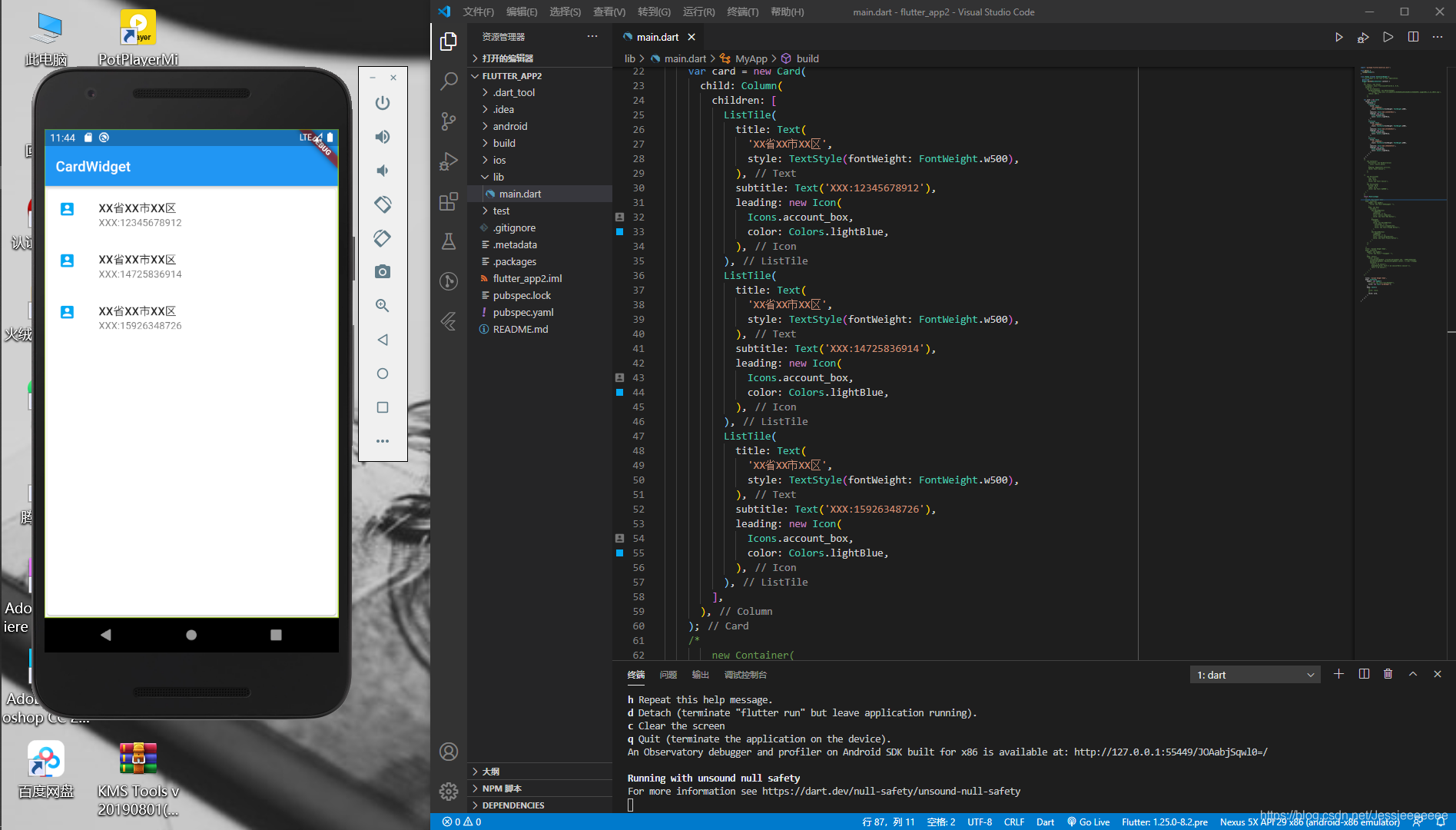Open README.md in the explorer
The width and height of the screenshot is (1456, 830).
[x=540, y=329]
